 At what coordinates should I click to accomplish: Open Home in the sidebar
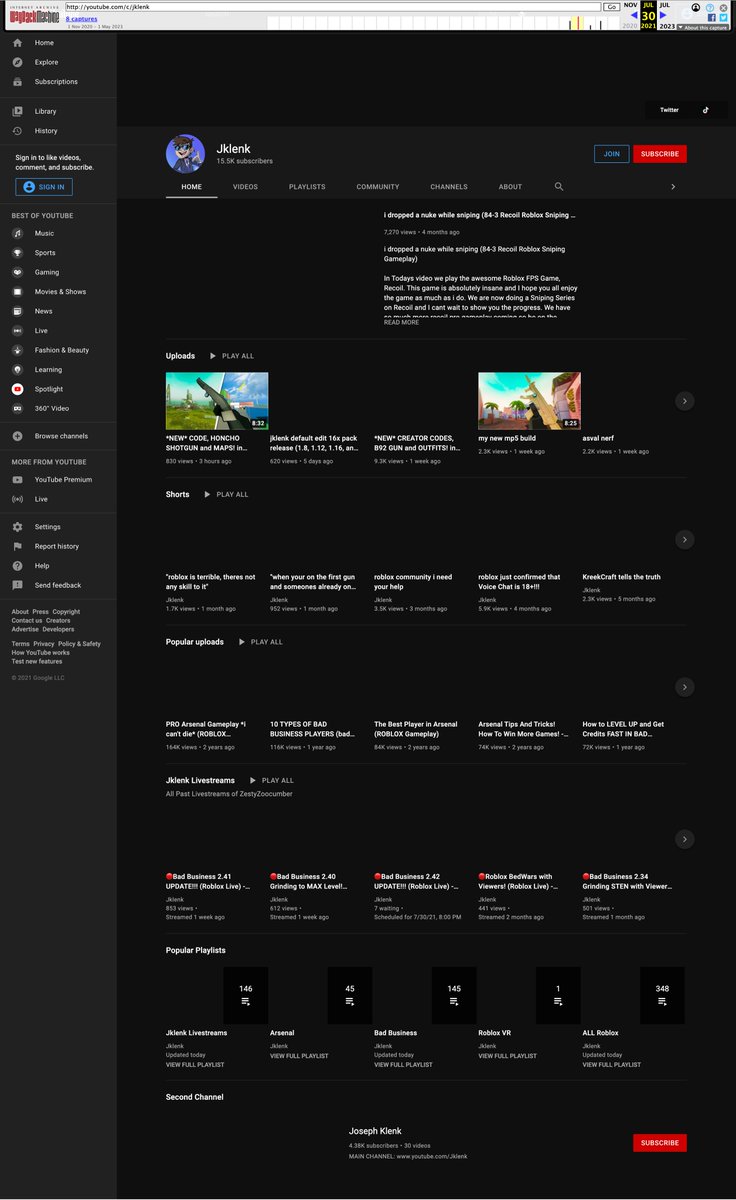click(x=58, y=43)
